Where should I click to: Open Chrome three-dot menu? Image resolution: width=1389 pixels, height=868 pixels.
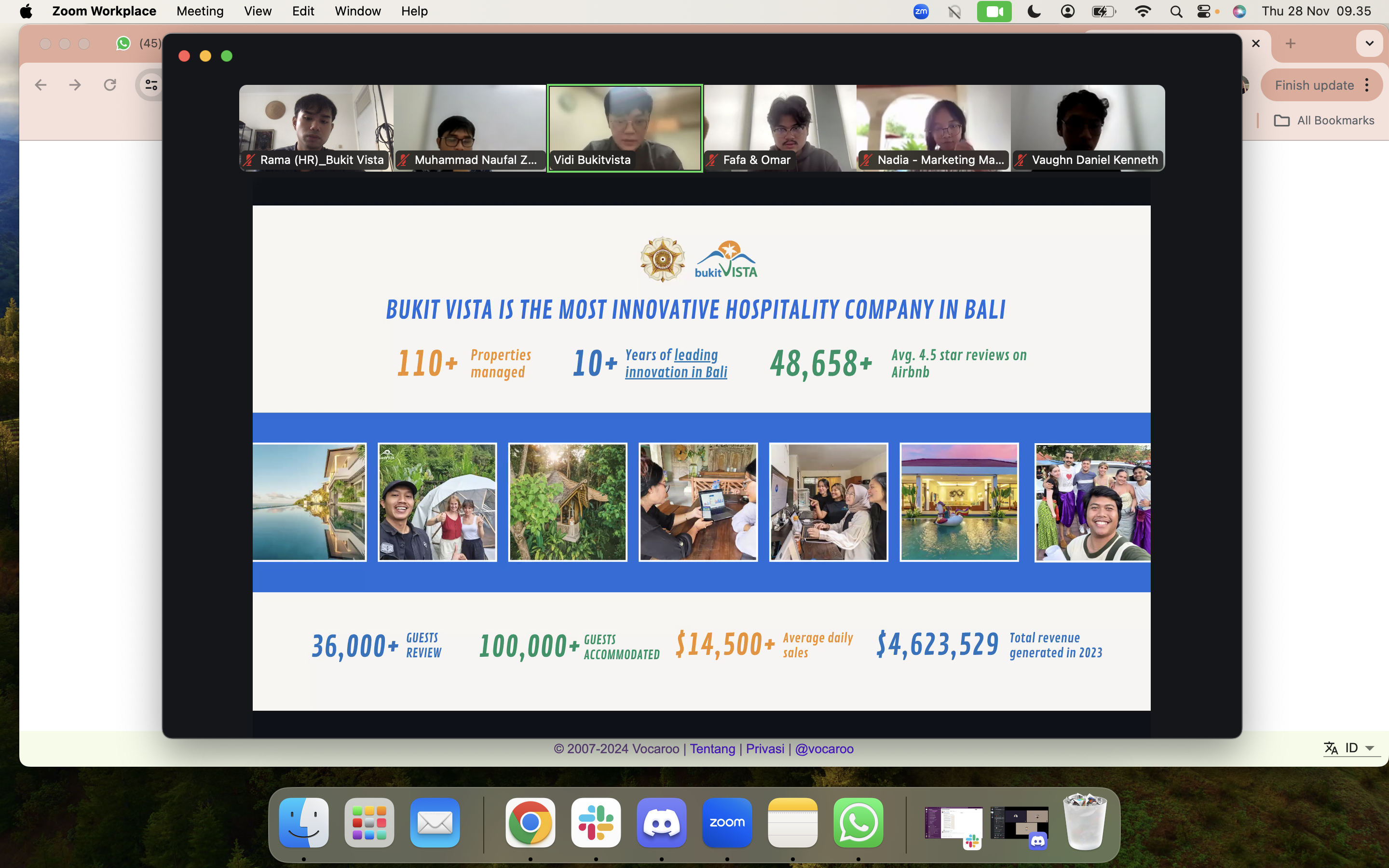[1368, 85]
